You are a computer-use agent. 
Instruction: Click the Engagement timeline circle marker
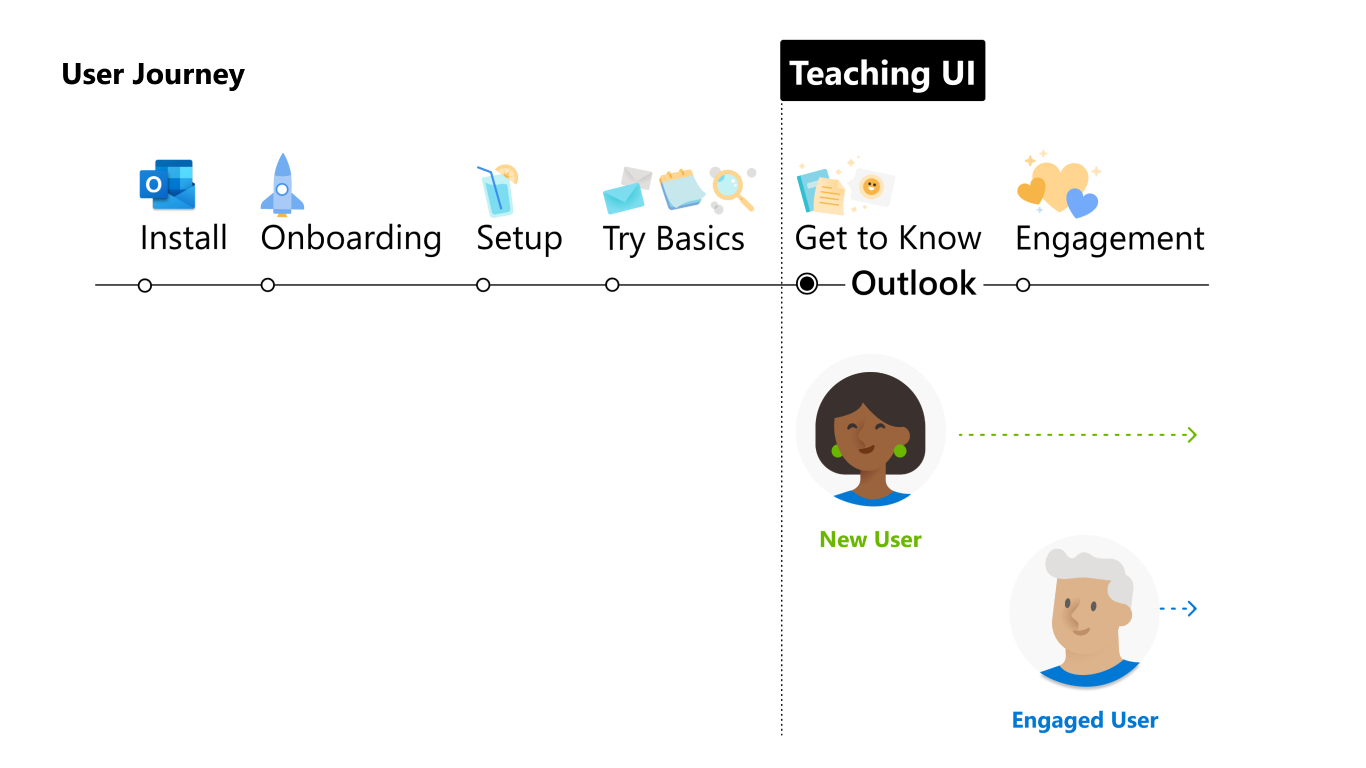[x=1022, y=285]
